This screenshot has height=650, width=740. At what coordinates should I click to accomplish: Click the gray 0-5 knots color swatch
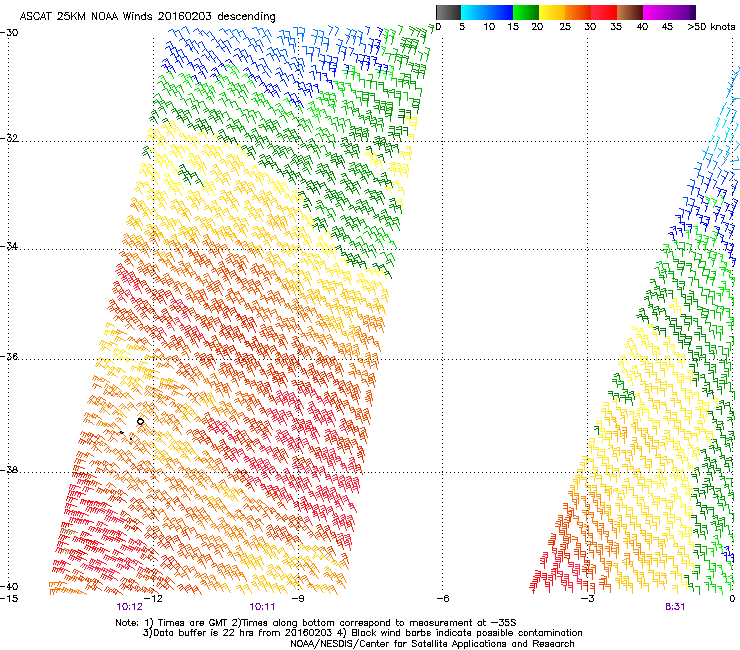[448, 12]
